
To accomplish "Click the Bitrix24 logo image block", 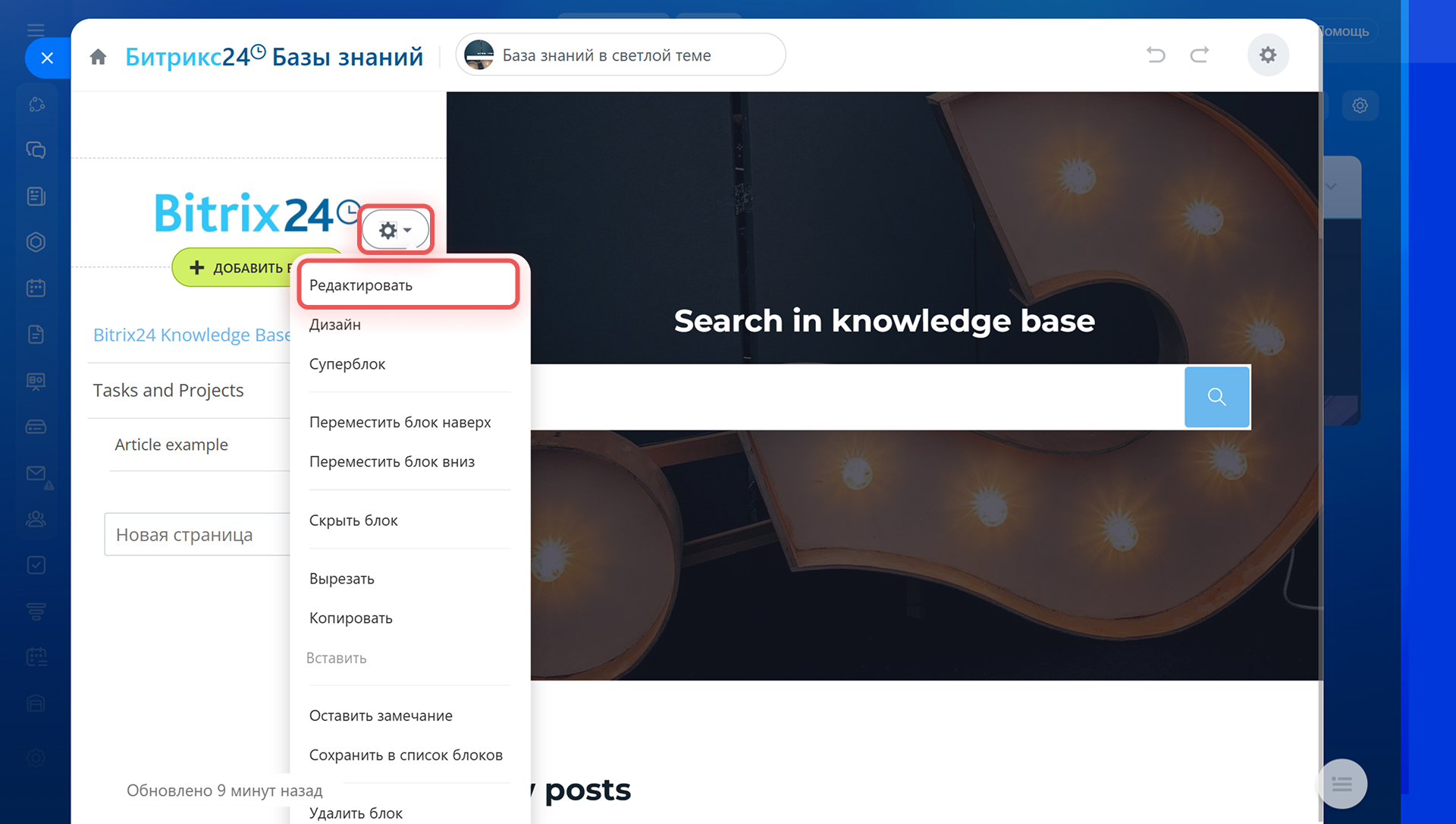I will coord(258,213).
